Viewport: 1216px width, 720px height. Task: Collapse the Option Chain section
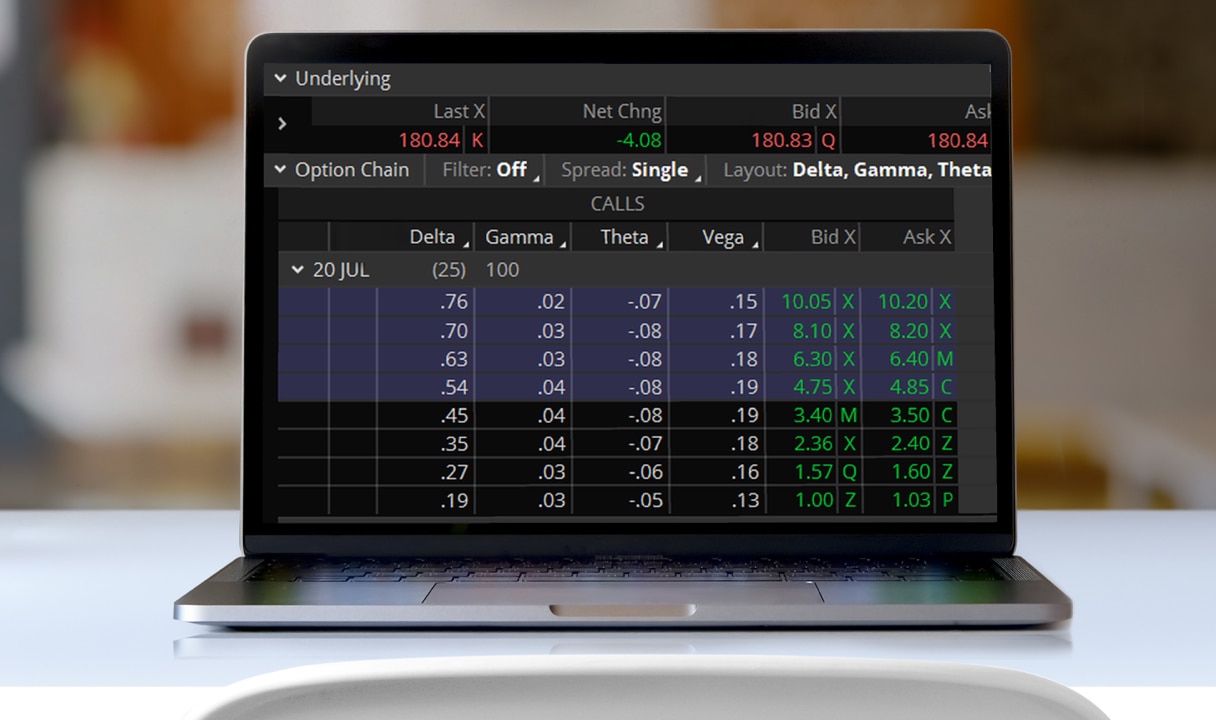pyautogui.click(x=280, y=170)
